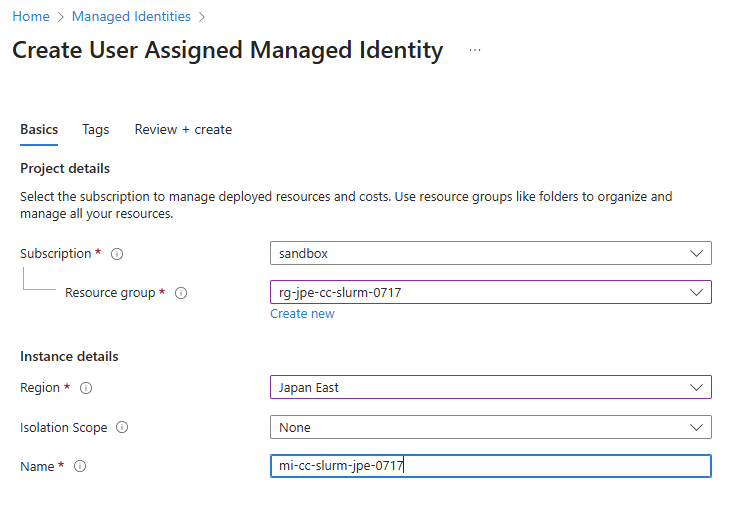The width and height of the screenshot is (746, 507).
Task: Click the Resource group field label
Action: click(110, 293)
